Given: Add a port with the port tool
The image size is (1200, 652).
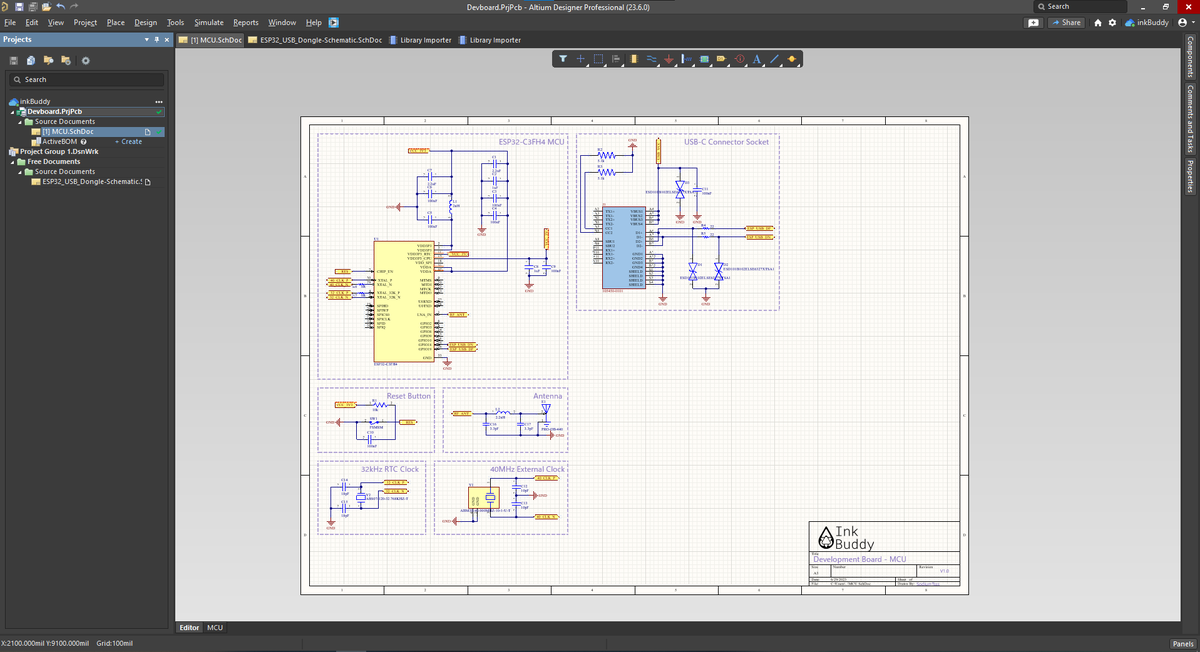Looking at the screenshot, I should pos(721,59).
